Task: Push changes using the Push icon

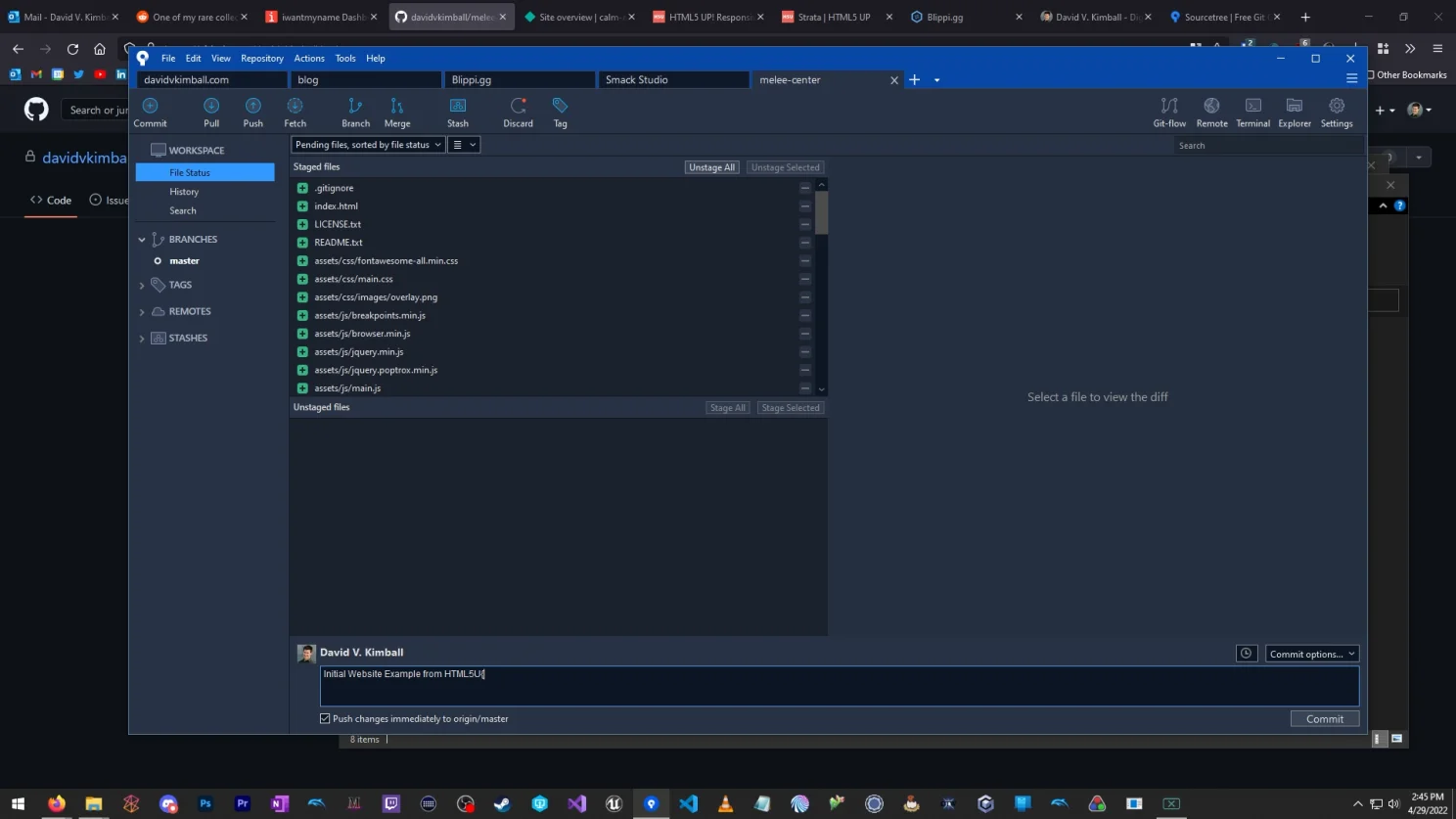Action: click(x=252, y=111)
